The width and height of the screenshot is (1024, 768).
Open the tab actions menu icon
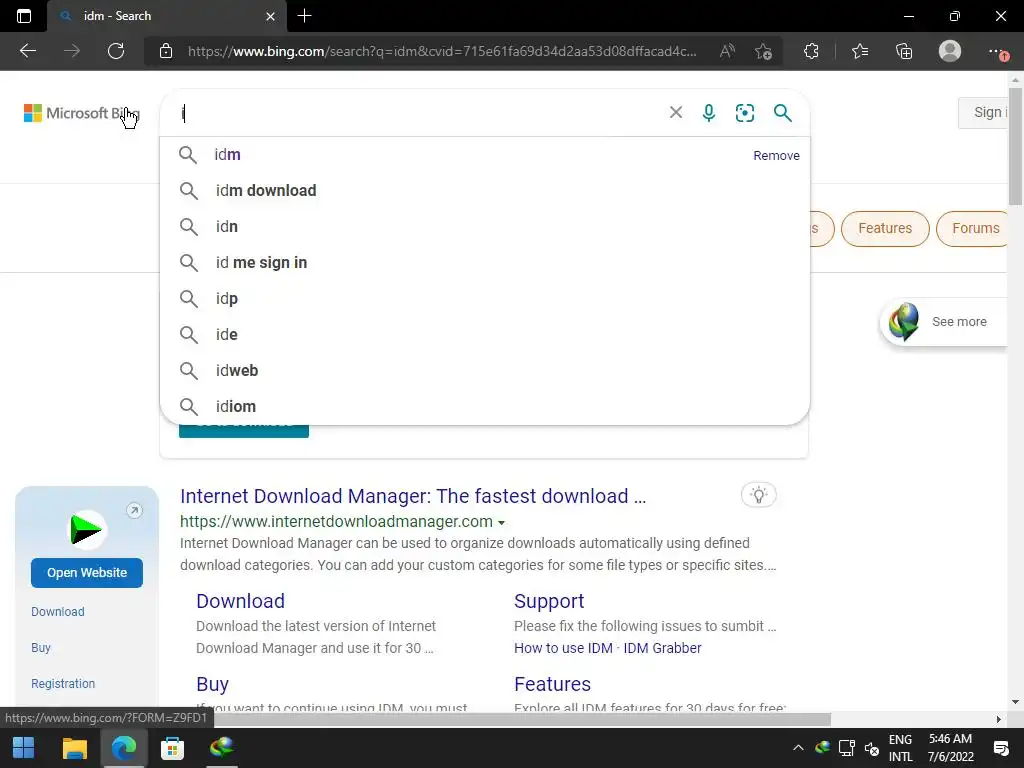[x=24, y=16]
